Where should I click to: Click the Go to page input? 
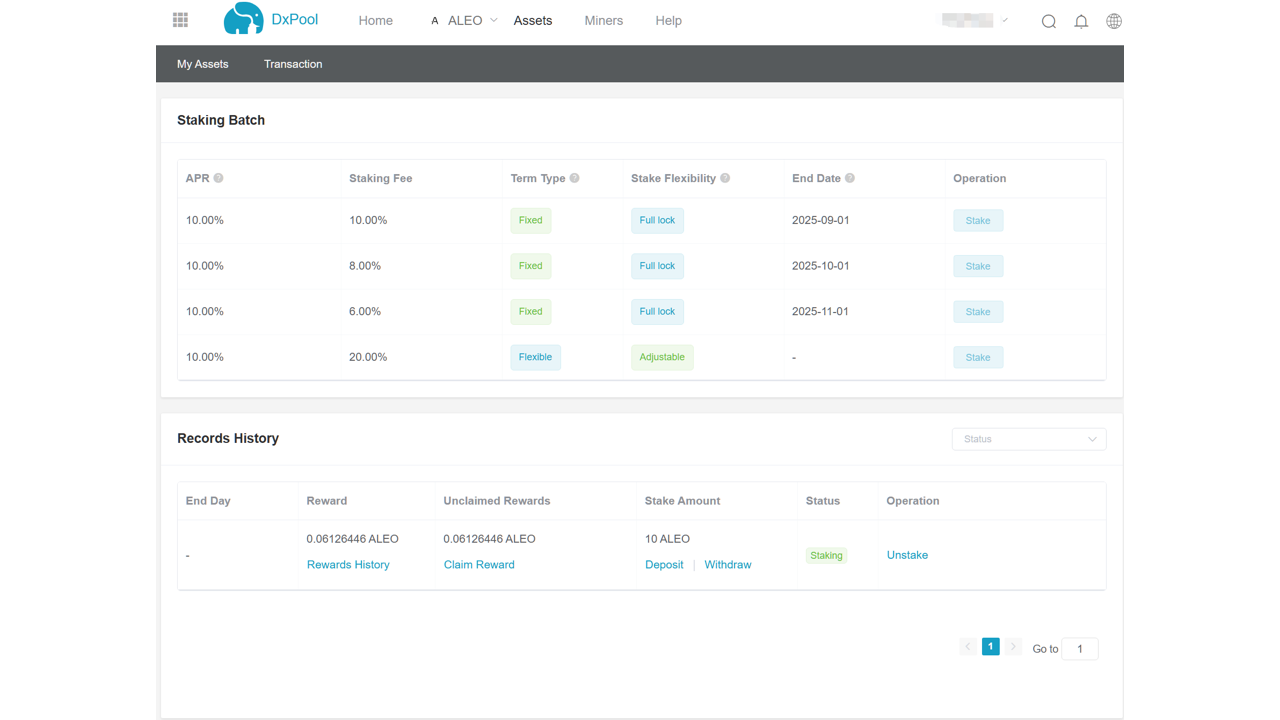click(1080, 649)
